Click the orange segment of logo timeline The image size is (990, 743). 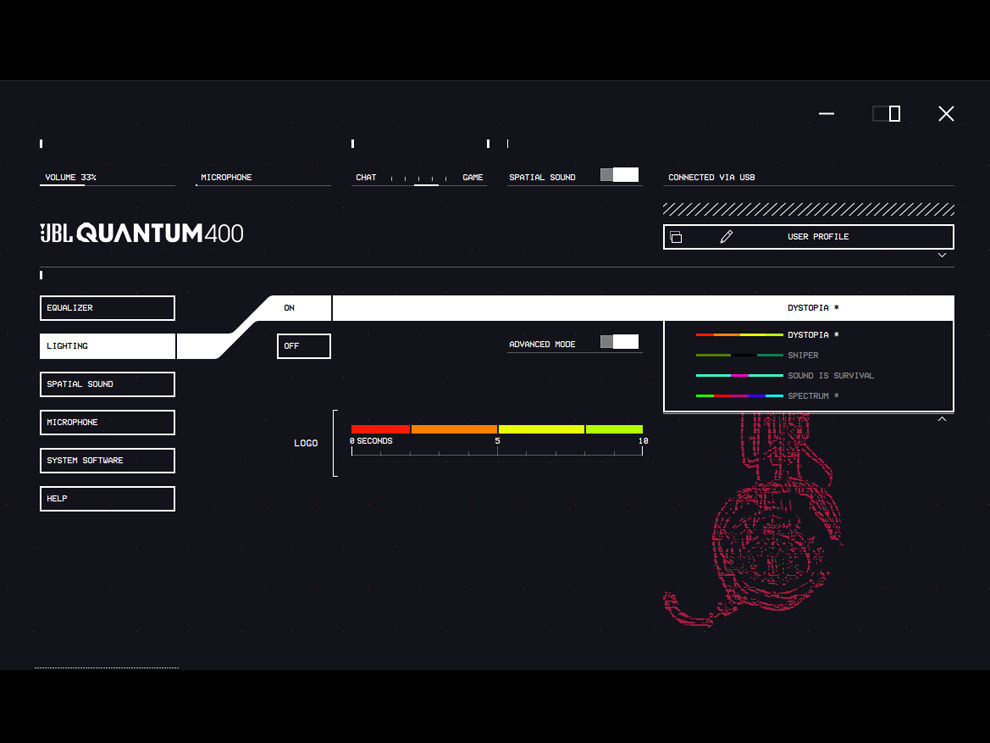tap(454, 429)
